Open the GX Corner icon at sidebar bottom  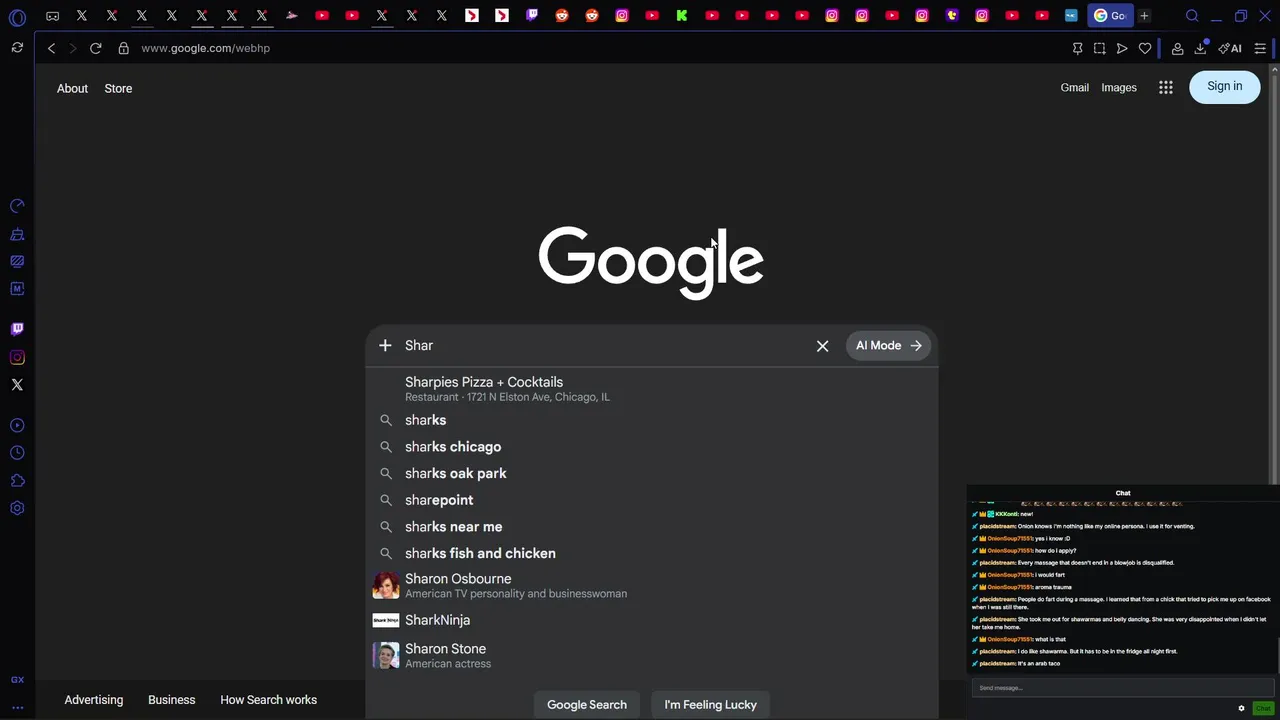click(17, 680)
